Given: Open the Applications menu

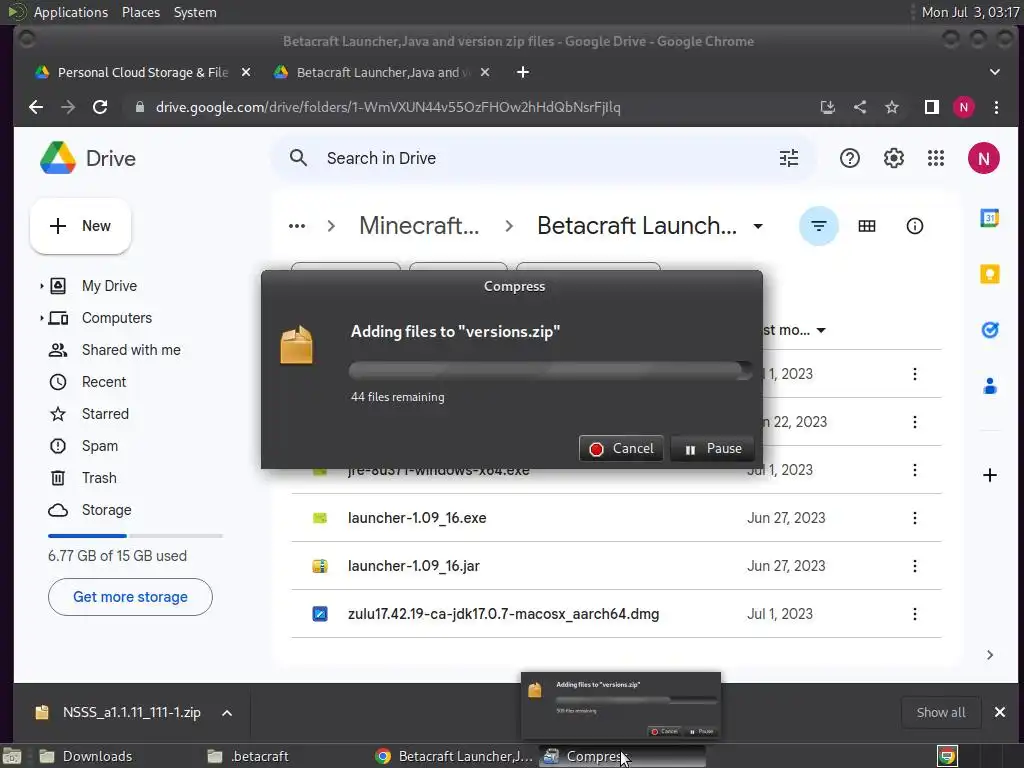Looking at the screenshot, I should pyautogui.click(x=71, y=12).
